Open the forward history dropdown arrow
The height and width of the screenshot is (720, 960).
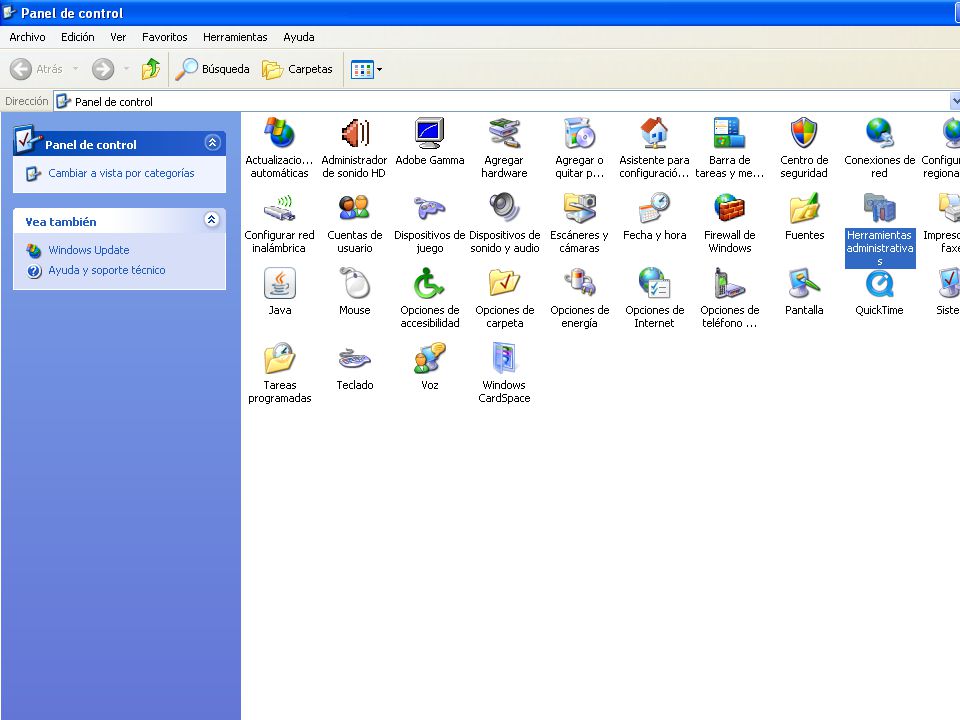click(x=126, y=69)
